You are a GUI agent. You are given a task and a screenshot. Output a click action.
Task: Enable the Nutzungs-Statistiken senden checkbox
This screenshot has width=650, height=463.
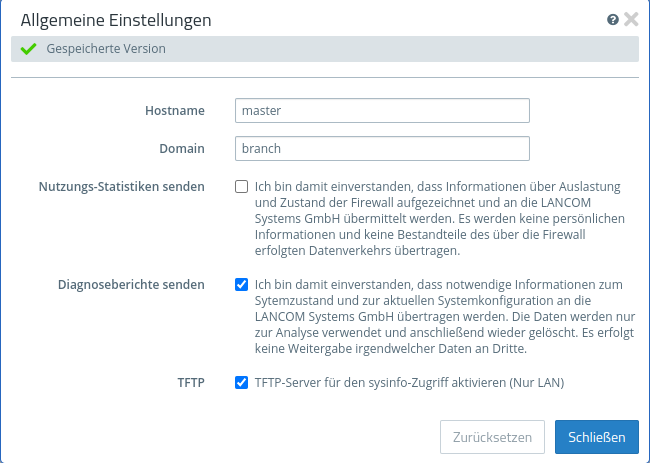pyautogui.click(x=241, y=187)
